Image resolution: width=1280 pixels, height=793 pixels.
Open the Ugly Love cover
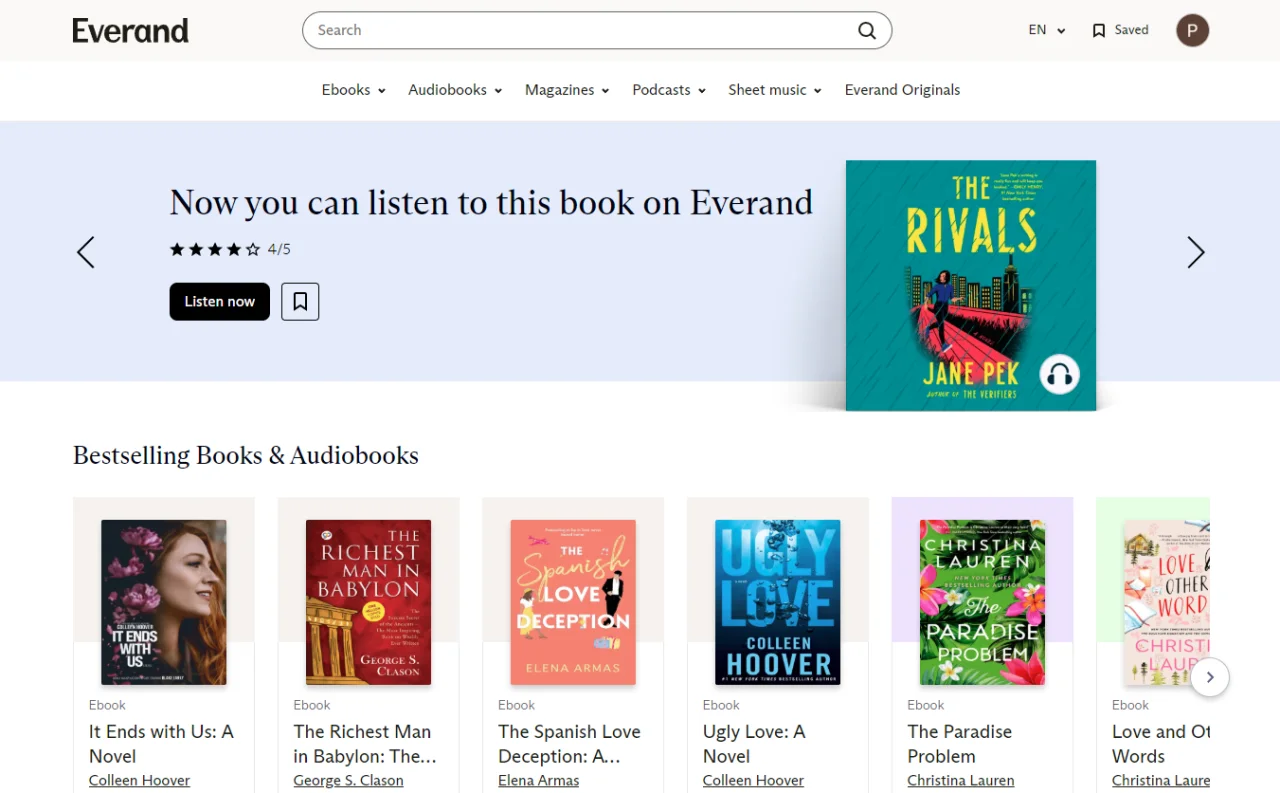[x=778, y=602]
